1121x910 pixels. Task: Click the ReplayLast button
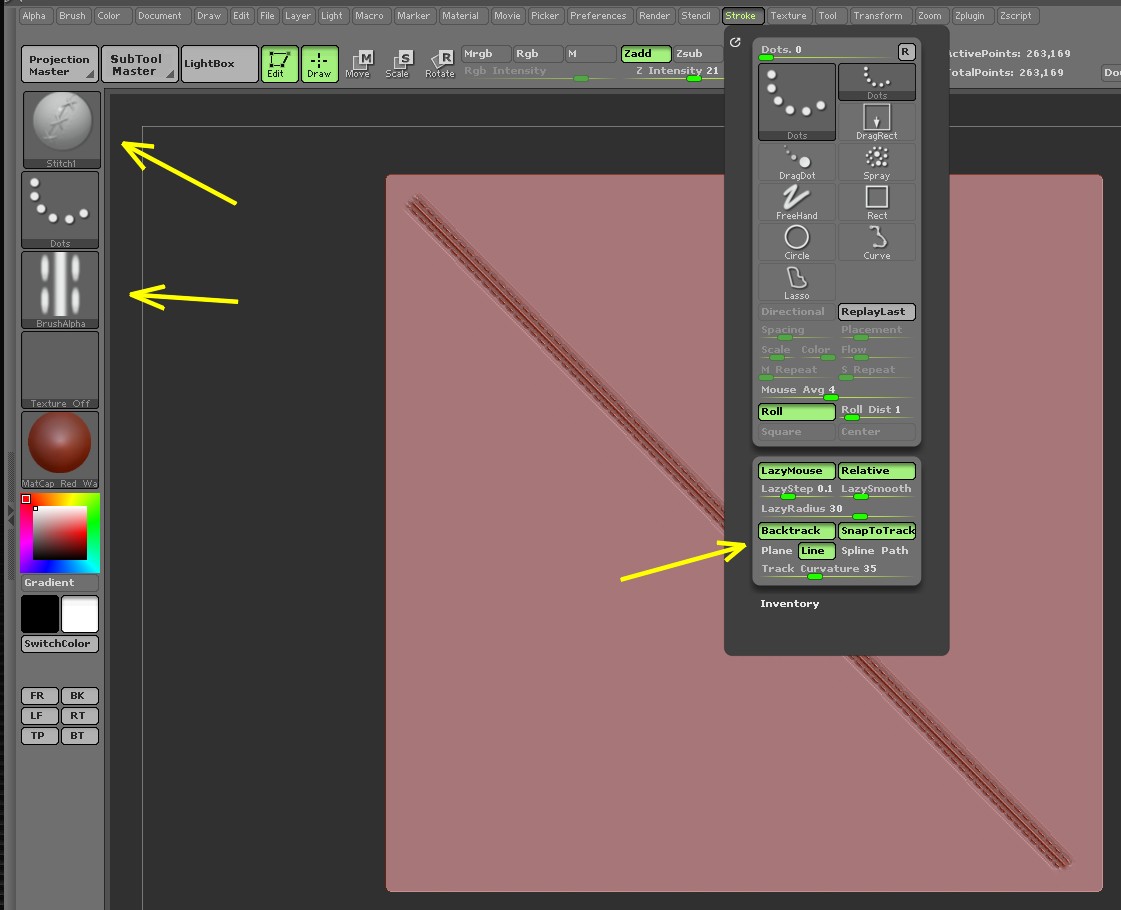(x=876, y=312)
